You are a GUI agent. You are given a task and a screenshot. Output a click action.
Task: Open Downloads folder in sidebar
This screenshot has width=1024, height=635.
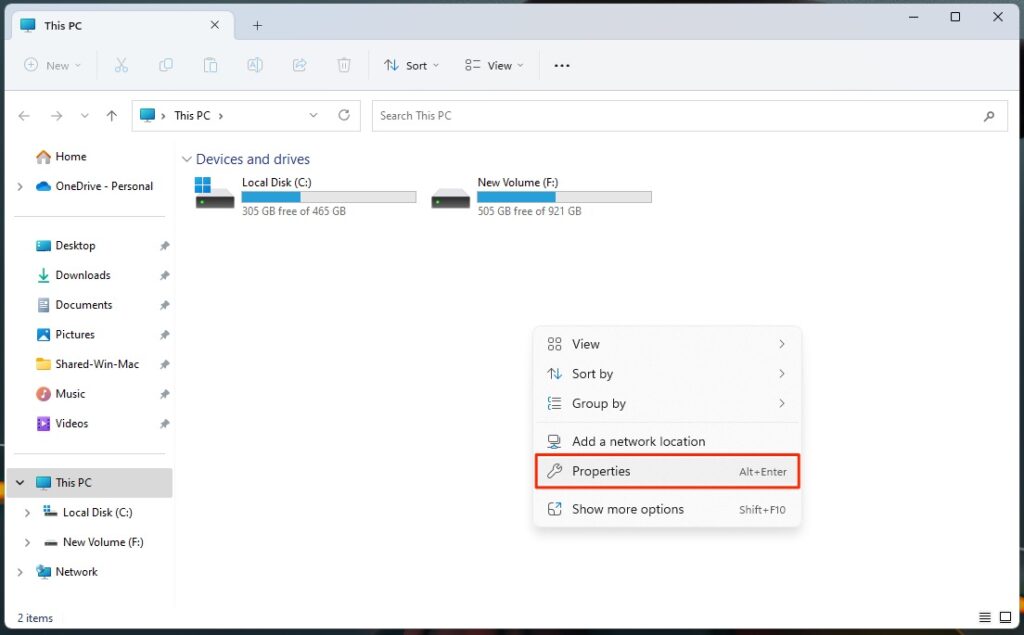tap(82, 275)
